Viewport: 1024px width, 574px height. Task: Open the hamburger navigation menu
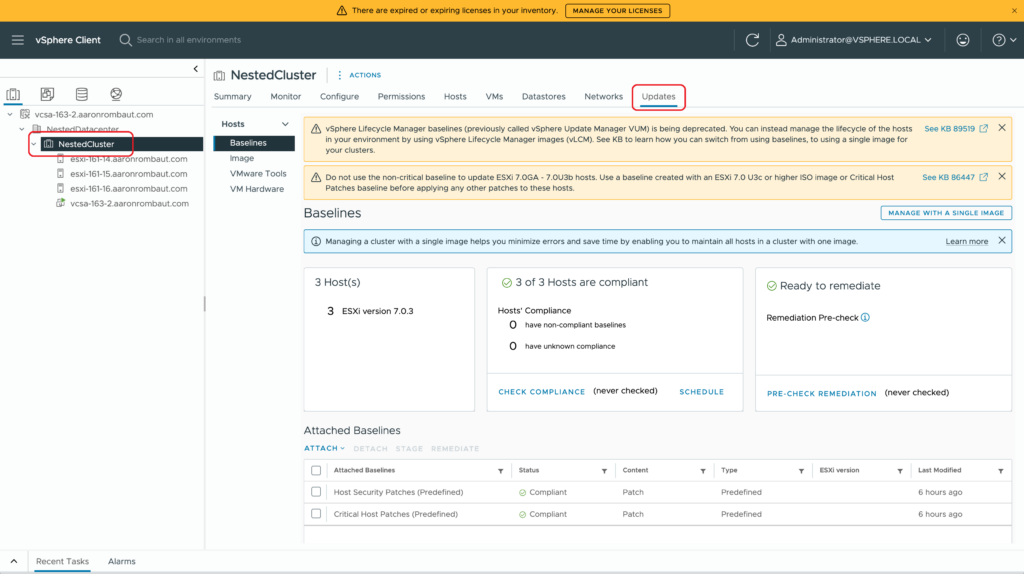click(17, 40)
